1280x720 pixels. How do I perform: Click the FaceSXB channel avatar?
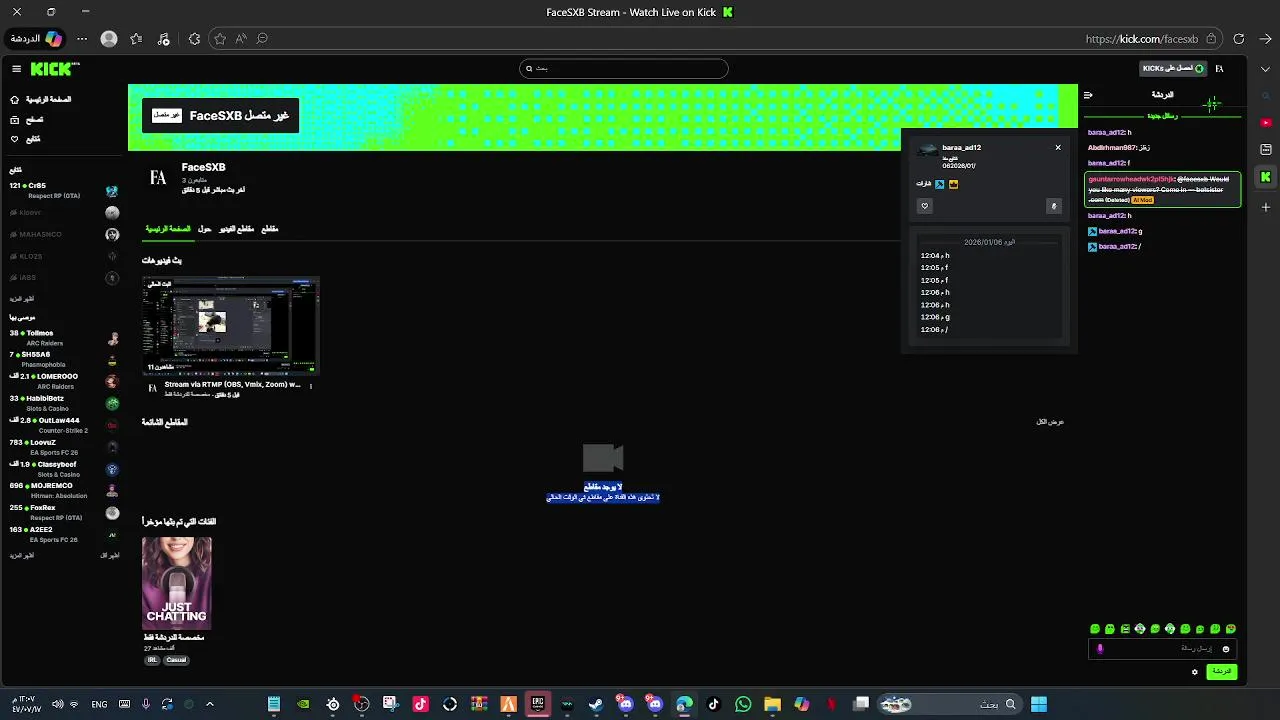coord(158,178)
